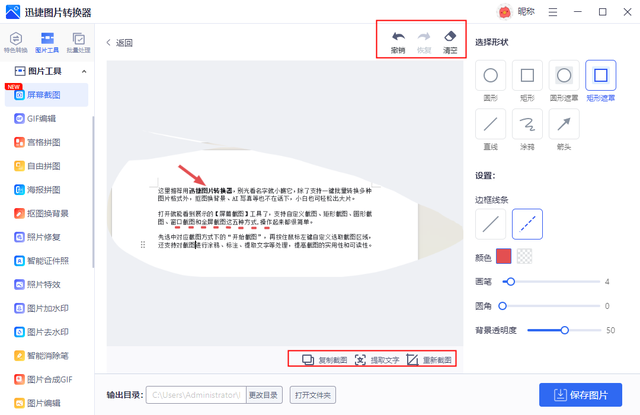Switch to the 特色转换 tab
The height and width of the screenshot is (415, 640).
tap(16, 42)
